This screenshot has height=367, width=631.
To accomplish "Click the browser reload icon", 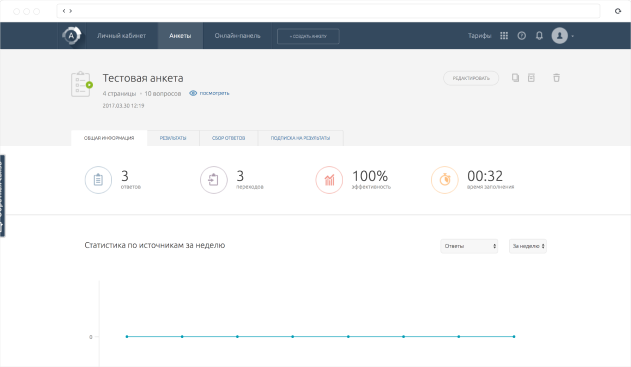I will pyautogui.click(x=618, y=11).
